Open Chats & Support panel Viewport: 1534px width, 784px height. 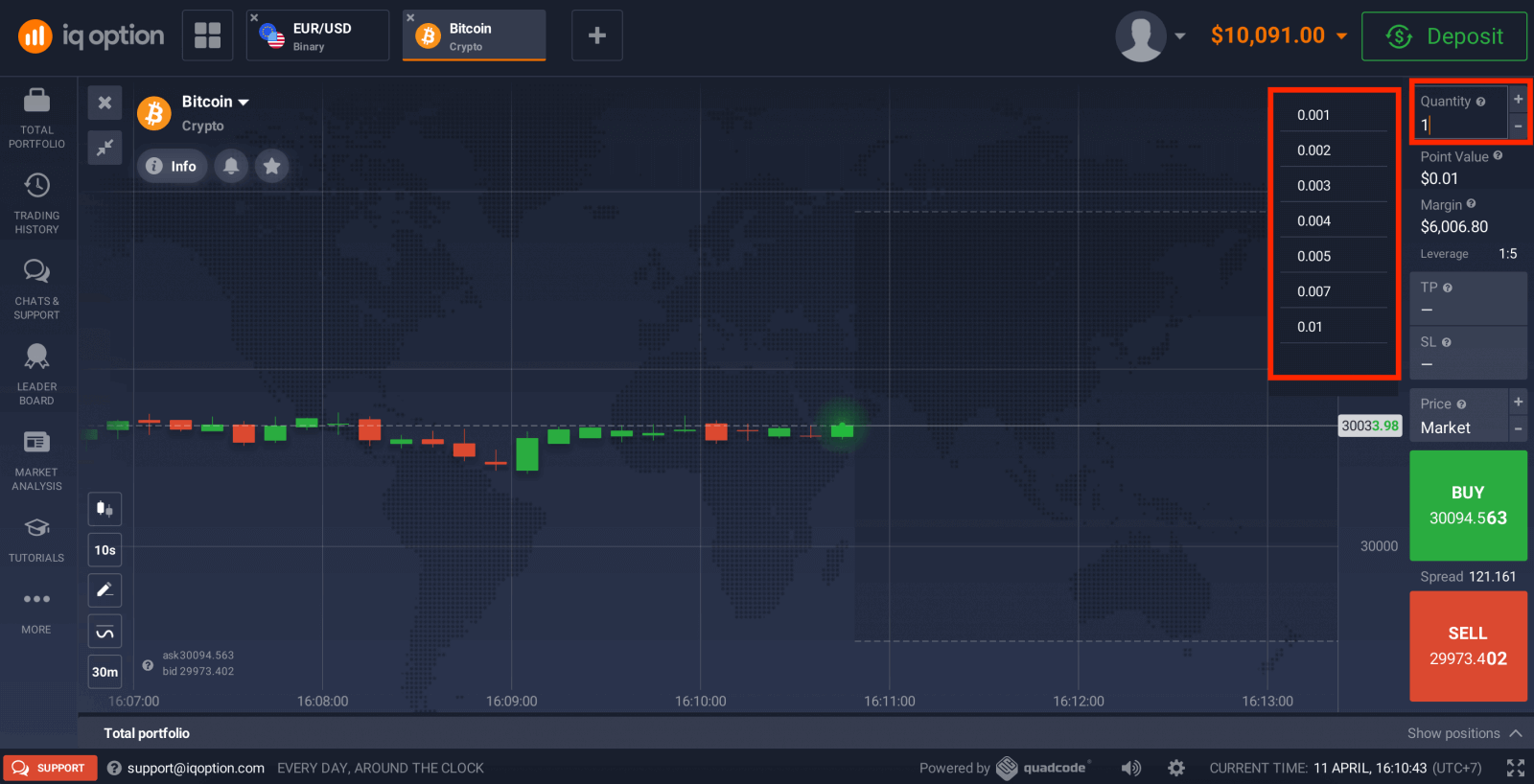pos(36,288)
